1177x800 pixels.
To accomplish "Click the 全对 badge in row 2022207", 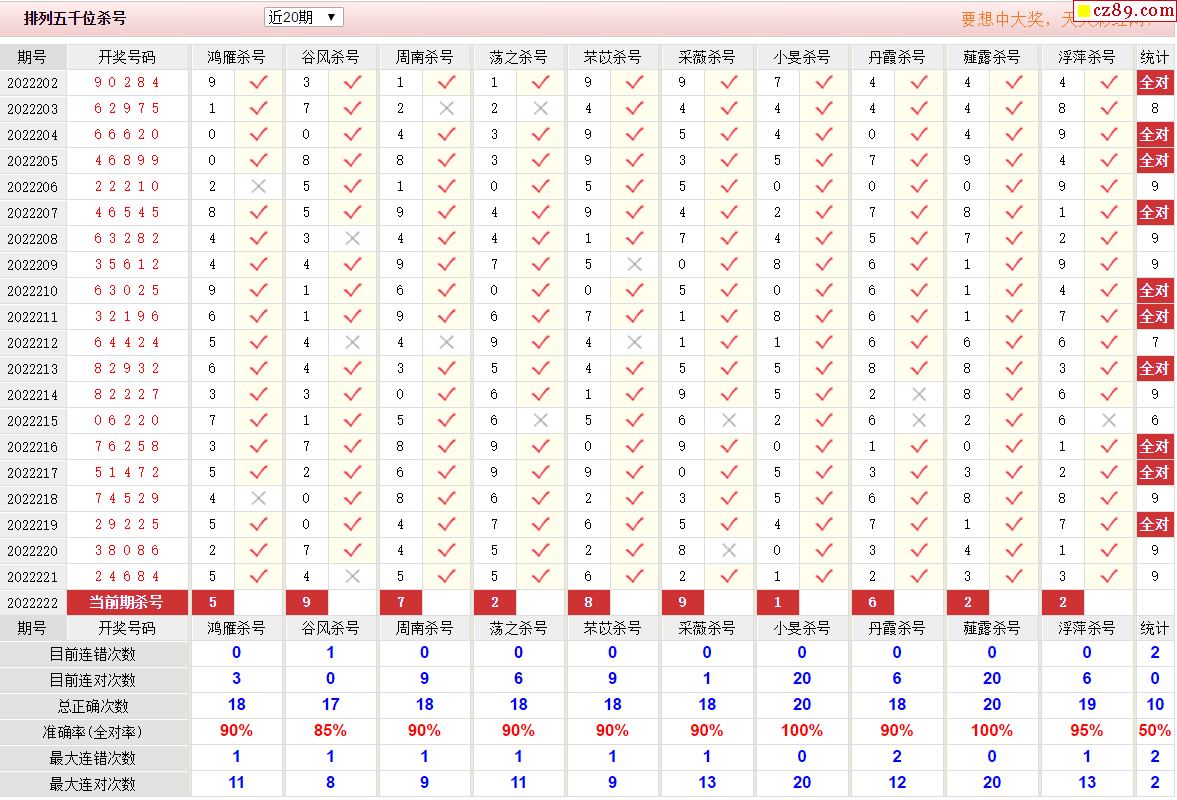I will click(1154, 212).
